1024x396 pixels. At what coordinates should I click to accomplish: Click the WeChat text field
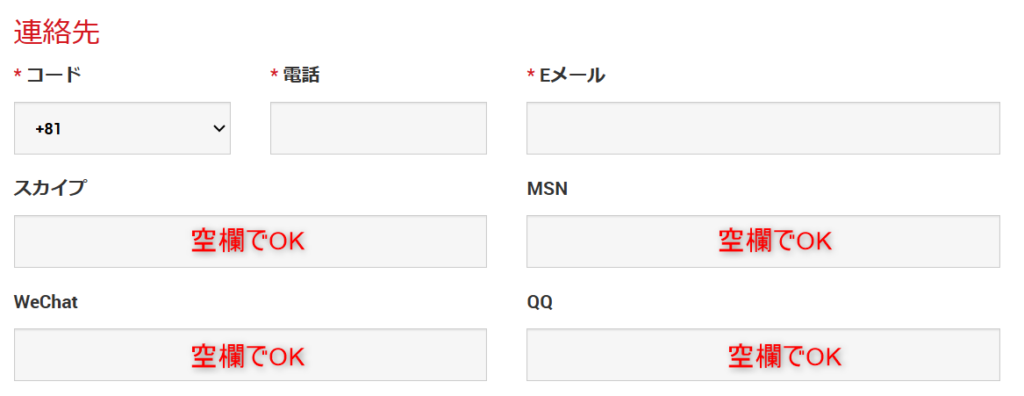tap(250, 354)
